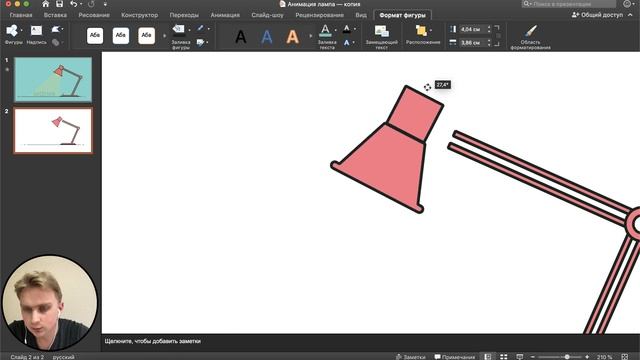Select slide 1 thumbnail with teal background
The width and height of the screenshot is (640, 360).
point(53,80)
